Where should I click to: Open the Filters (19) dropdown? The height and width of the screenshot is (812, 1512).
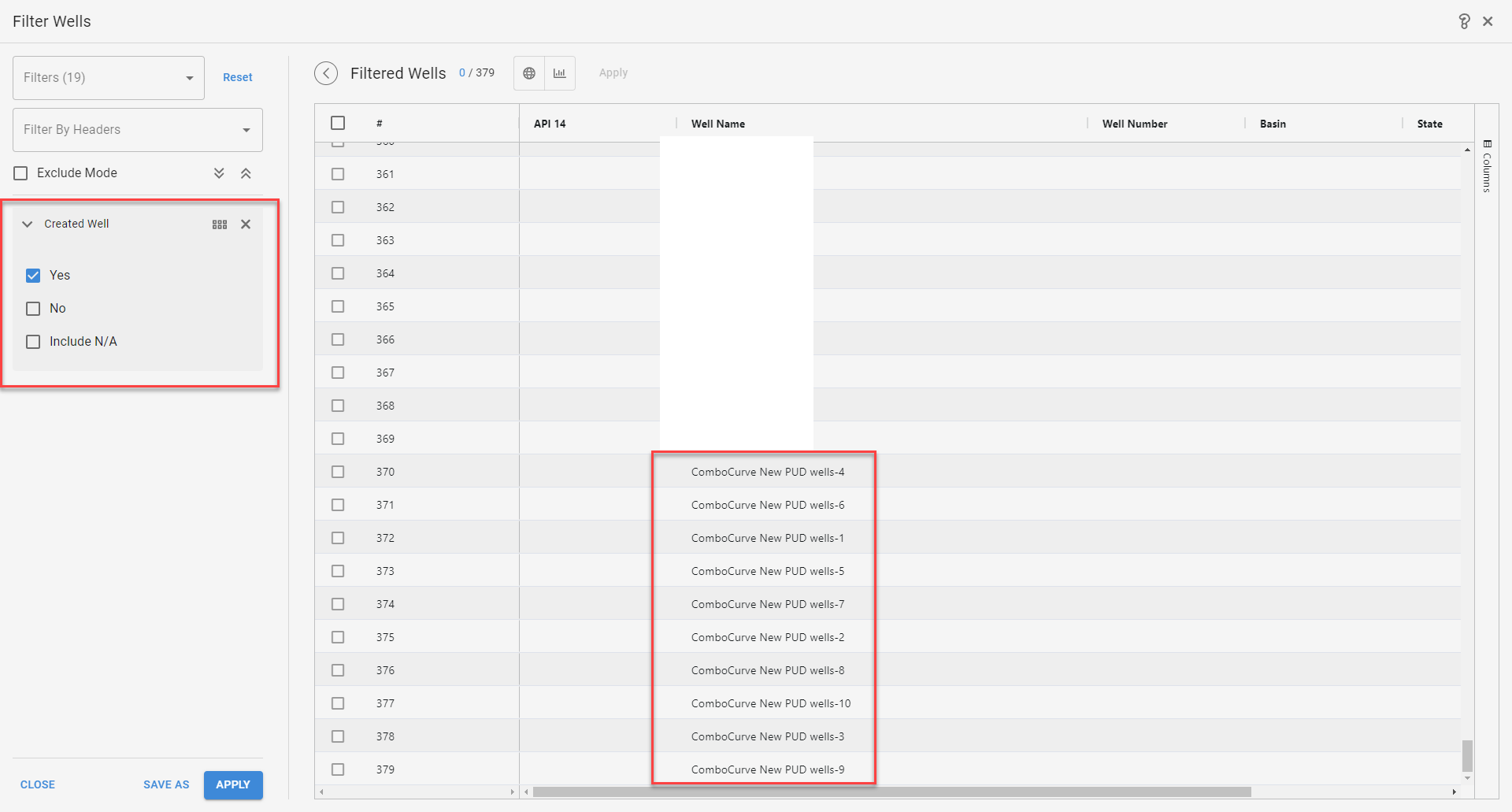[x=109, y=78]
